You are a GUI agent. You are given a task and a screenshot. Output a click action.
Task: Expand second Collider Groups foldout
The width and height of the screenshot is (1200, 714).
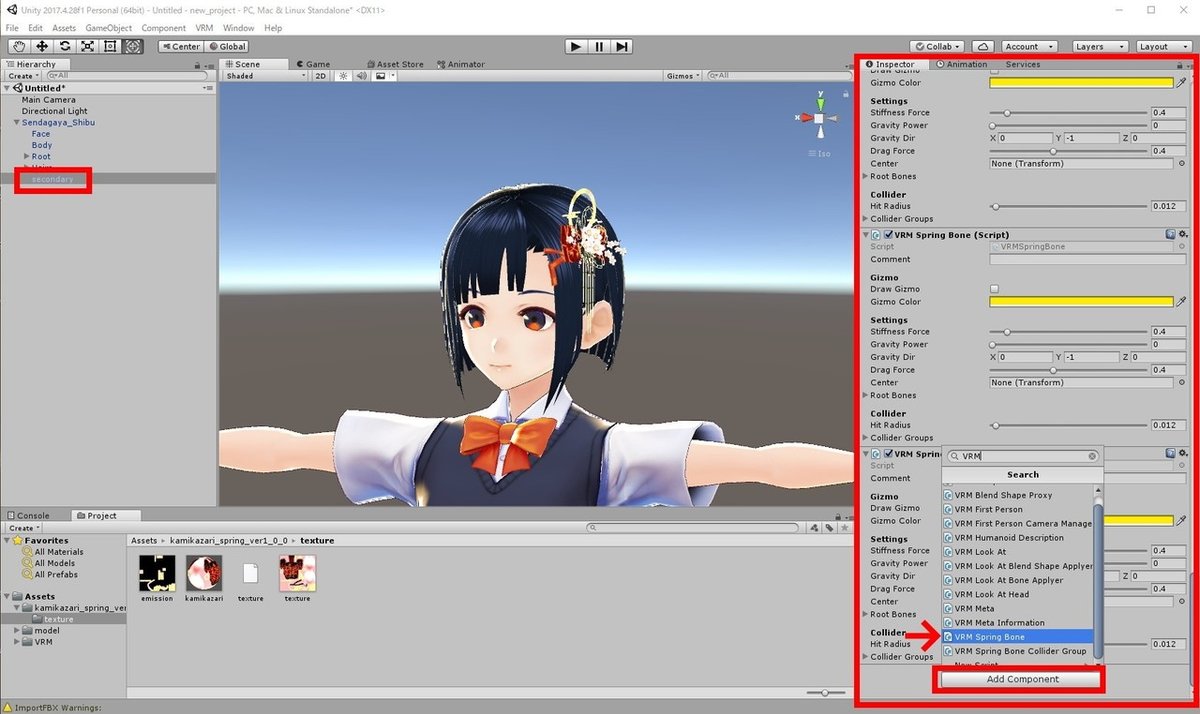click(866, 438)
